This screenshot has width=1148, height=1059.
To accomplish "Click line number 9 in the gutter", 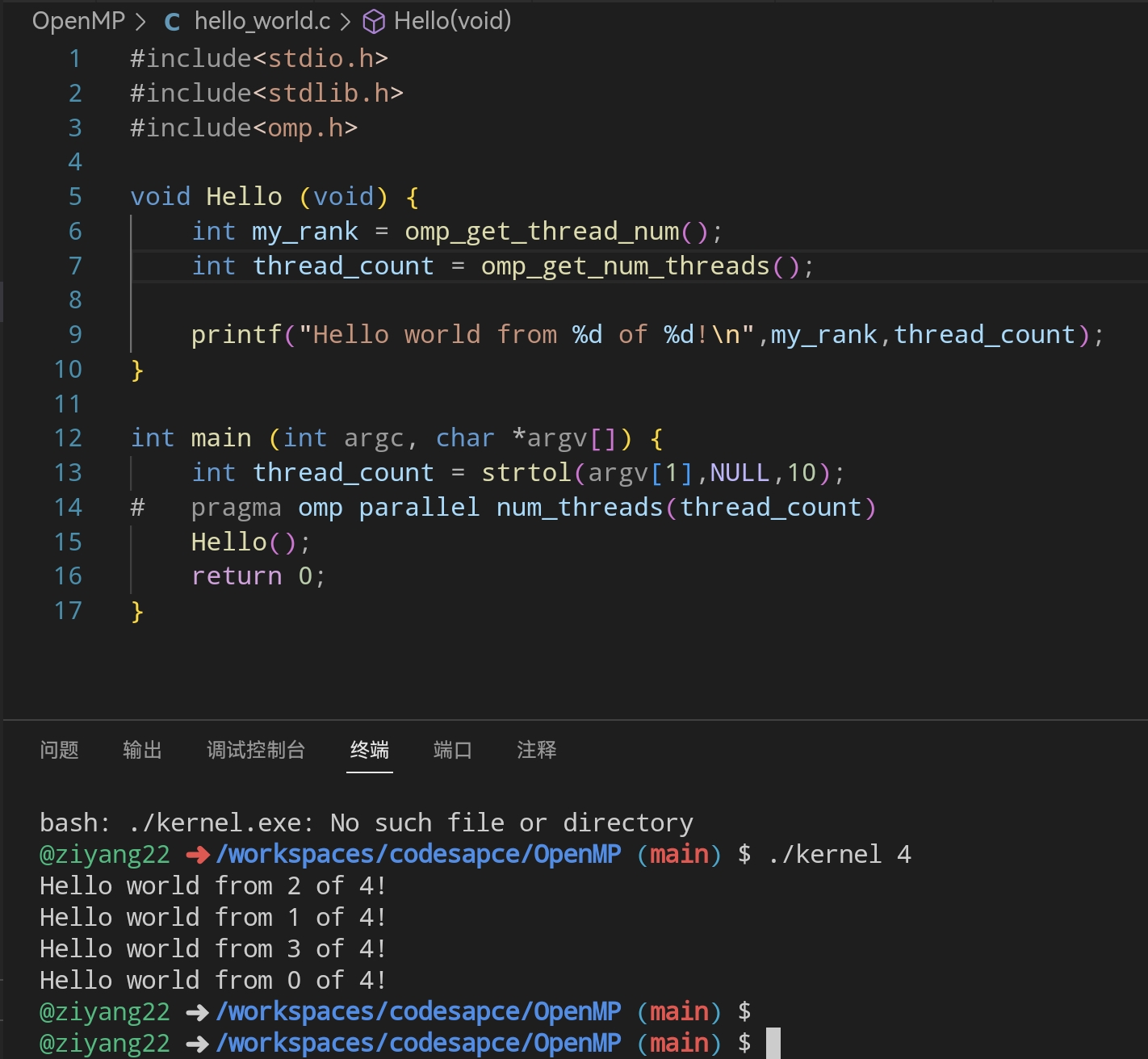I will pyautogui.click(x=75, y=335).
